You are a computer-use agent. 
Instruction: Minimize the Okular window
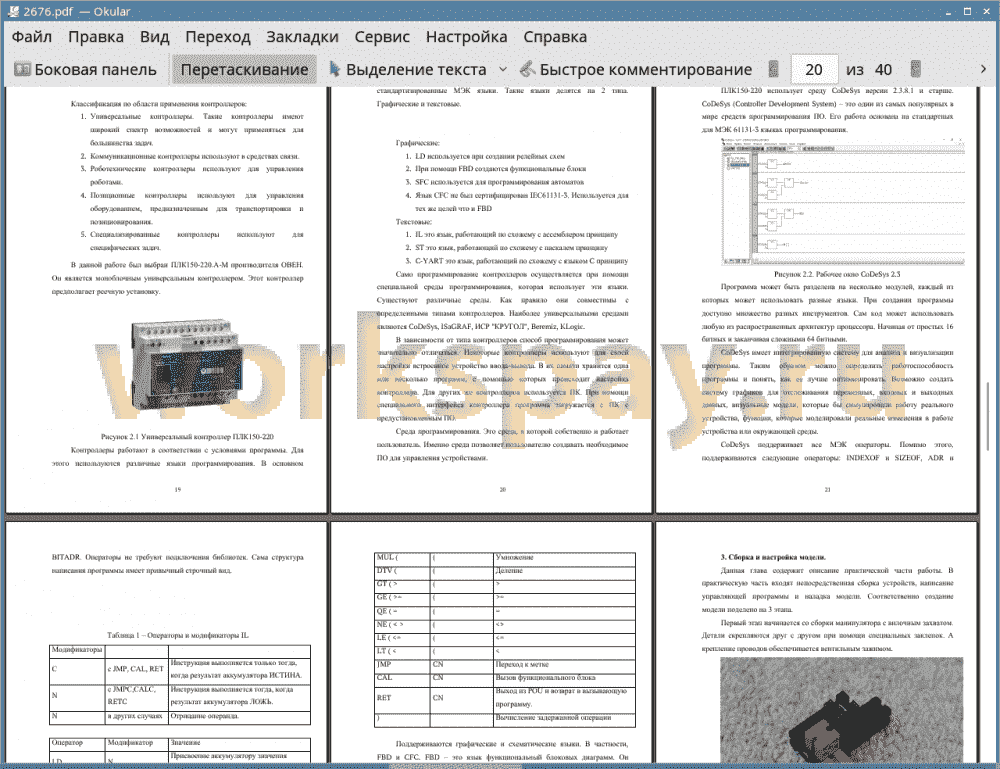coord(948,12)
